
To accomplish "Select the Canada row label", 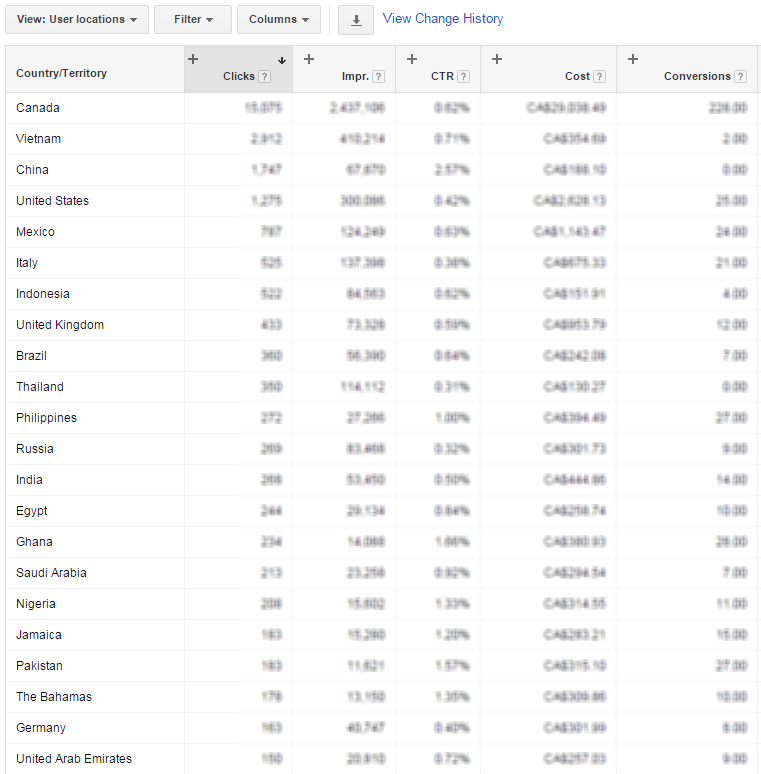I will click(38, 108).
